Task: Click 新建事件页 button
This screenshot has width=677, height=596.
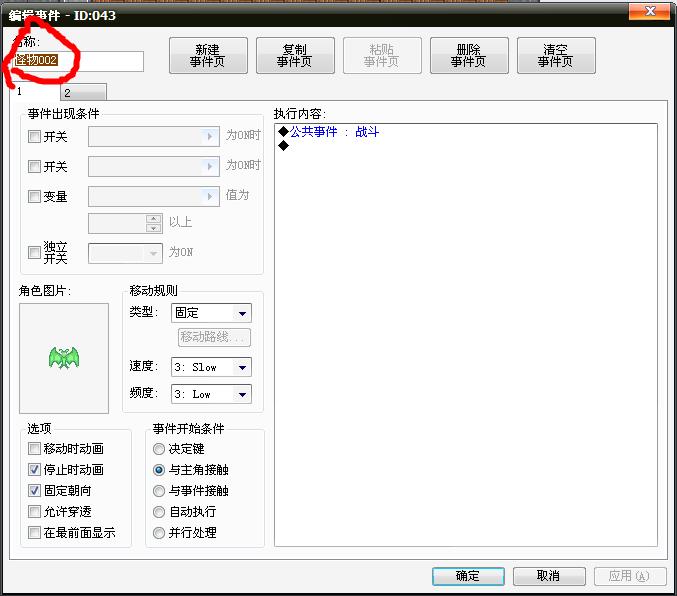Action: pyautogui.click(x=208, y=55)
